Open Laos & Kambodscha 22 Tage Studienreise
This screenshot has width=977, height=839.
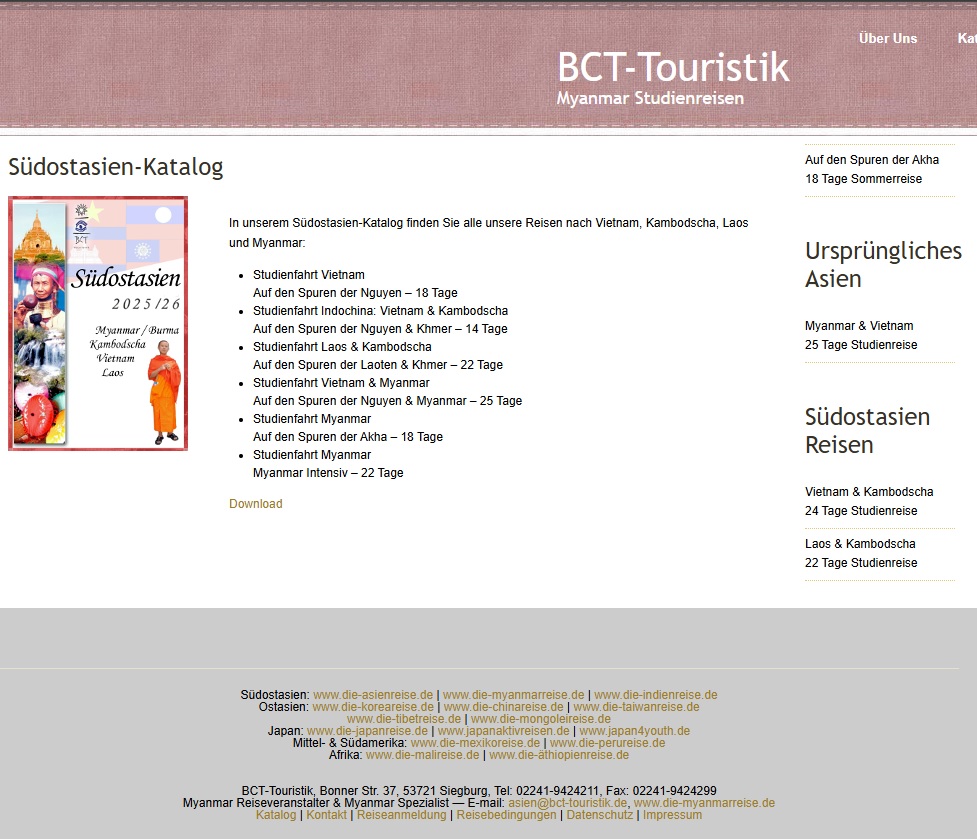(x=860, y=553)
